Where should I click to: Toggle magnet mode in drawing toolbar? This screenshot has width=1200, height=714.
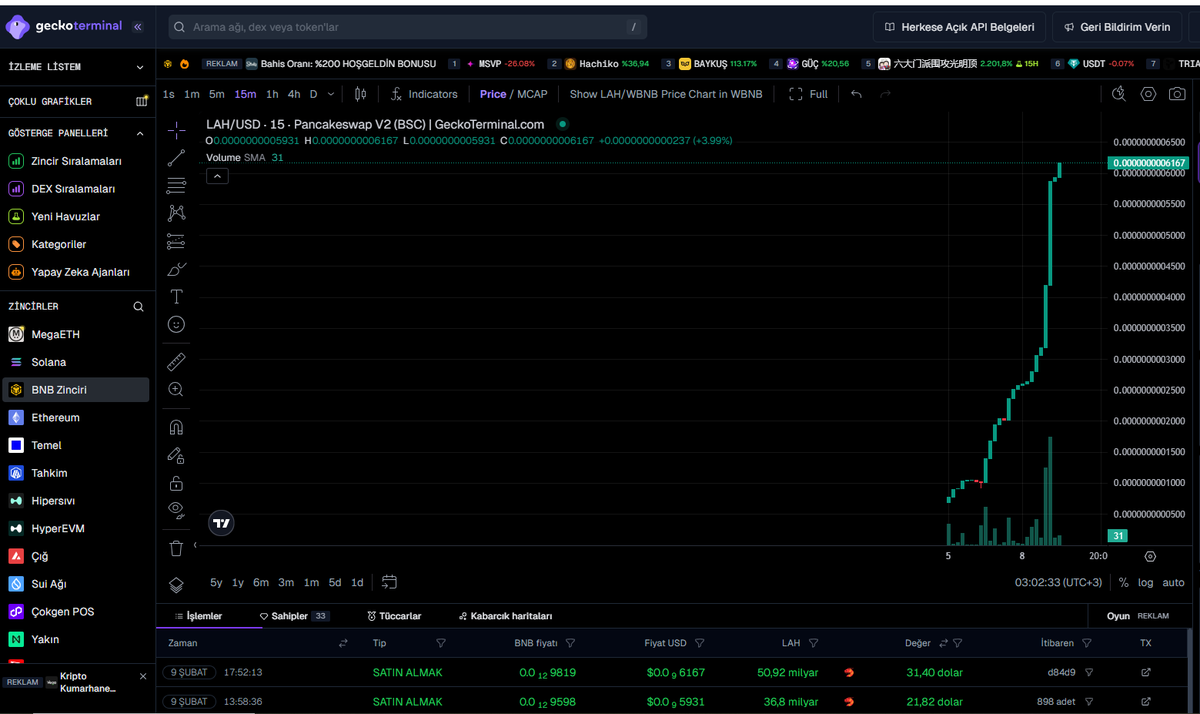pos(176,427)
